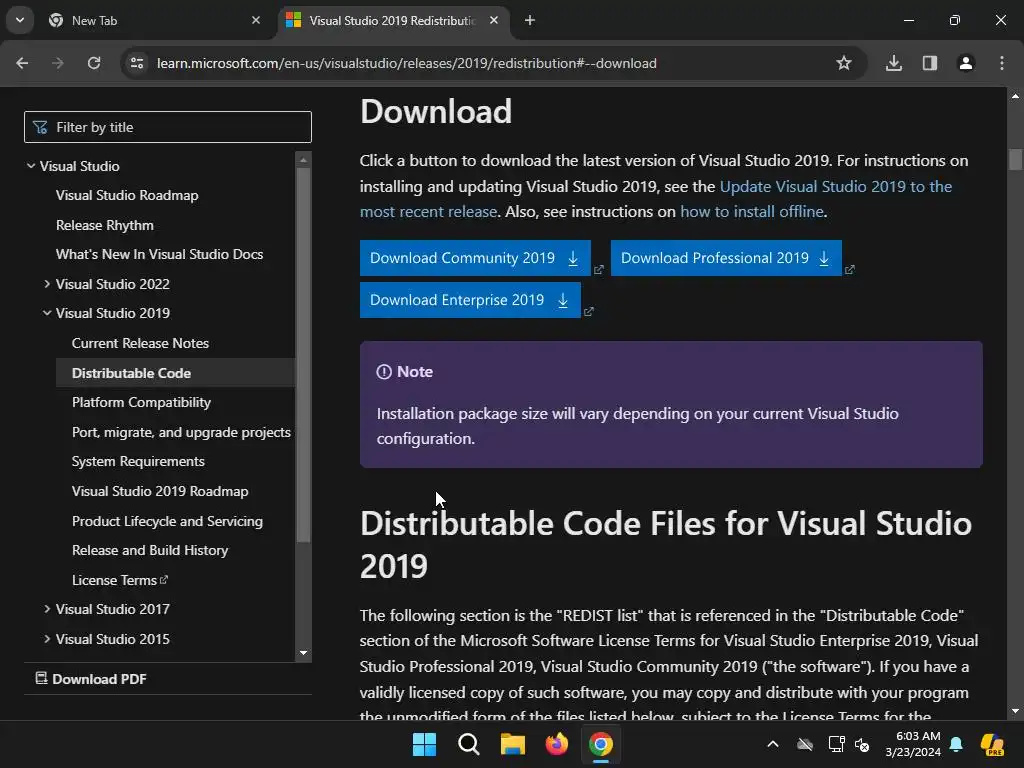This screenshot has width=1024, height=768.
Task: Open File Explorer from taskbar
Action: point(513,744)
